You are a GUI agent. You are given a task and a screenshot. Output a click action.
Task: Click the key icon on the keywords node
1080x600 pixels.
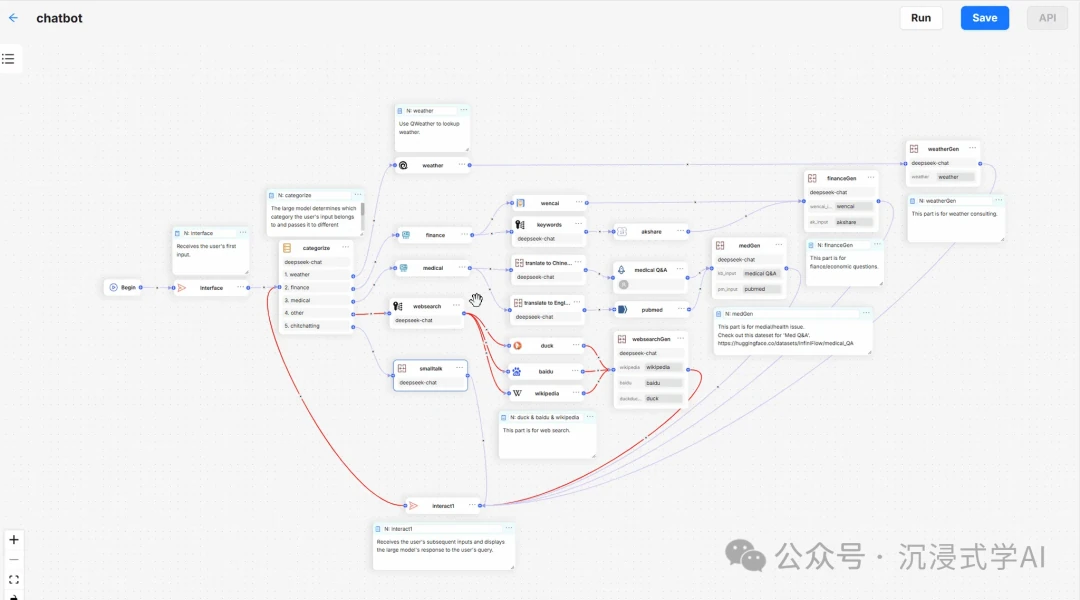[519, 224]
